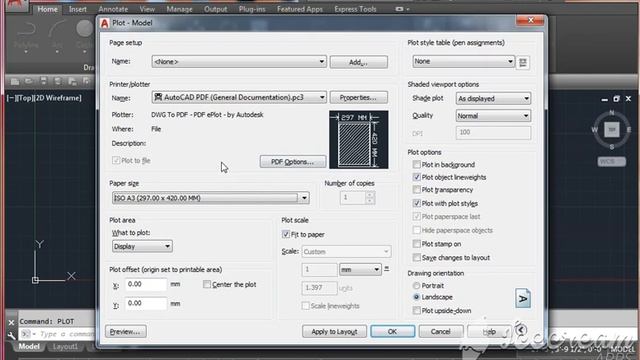This screenshot has height=360, width=640.
Task: Click the AutoCAD application logo button
Action: [x=15, y=5]
